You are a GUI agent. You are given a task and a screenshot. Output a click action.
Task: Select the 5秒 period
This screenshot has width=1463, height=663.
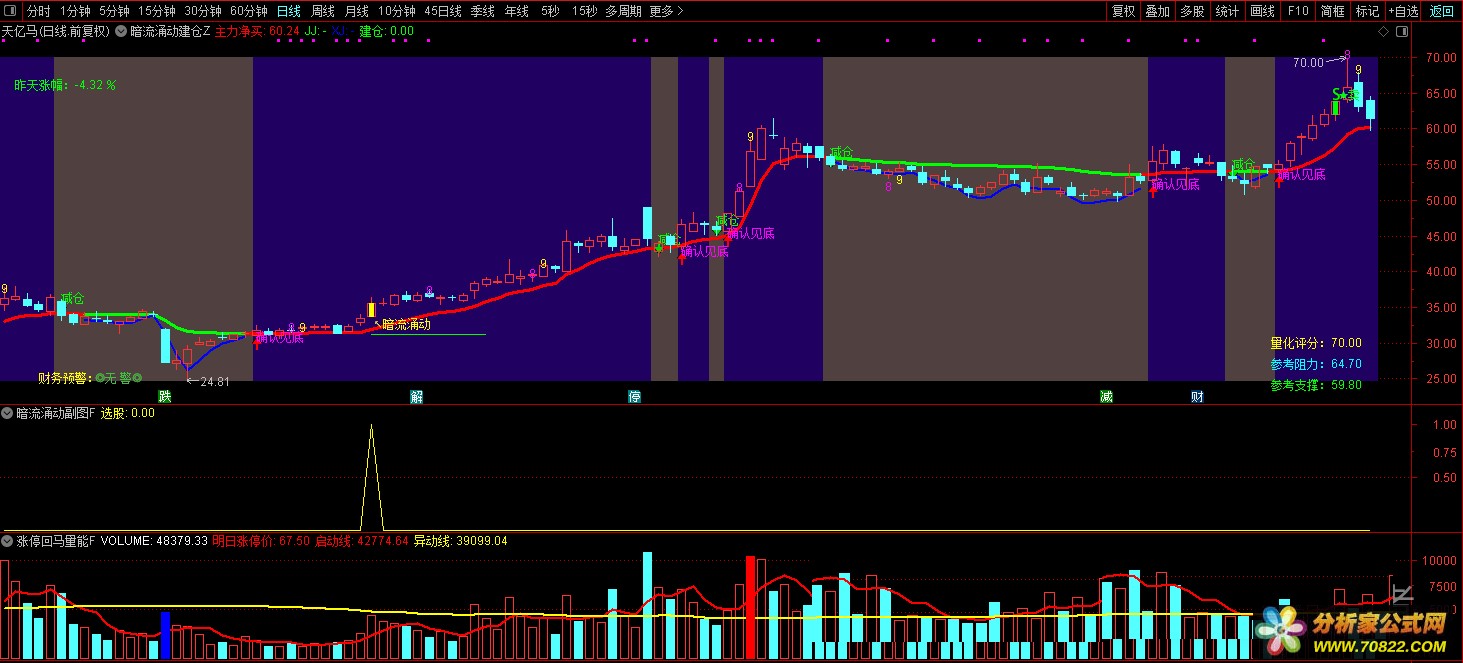coord(550,11)
